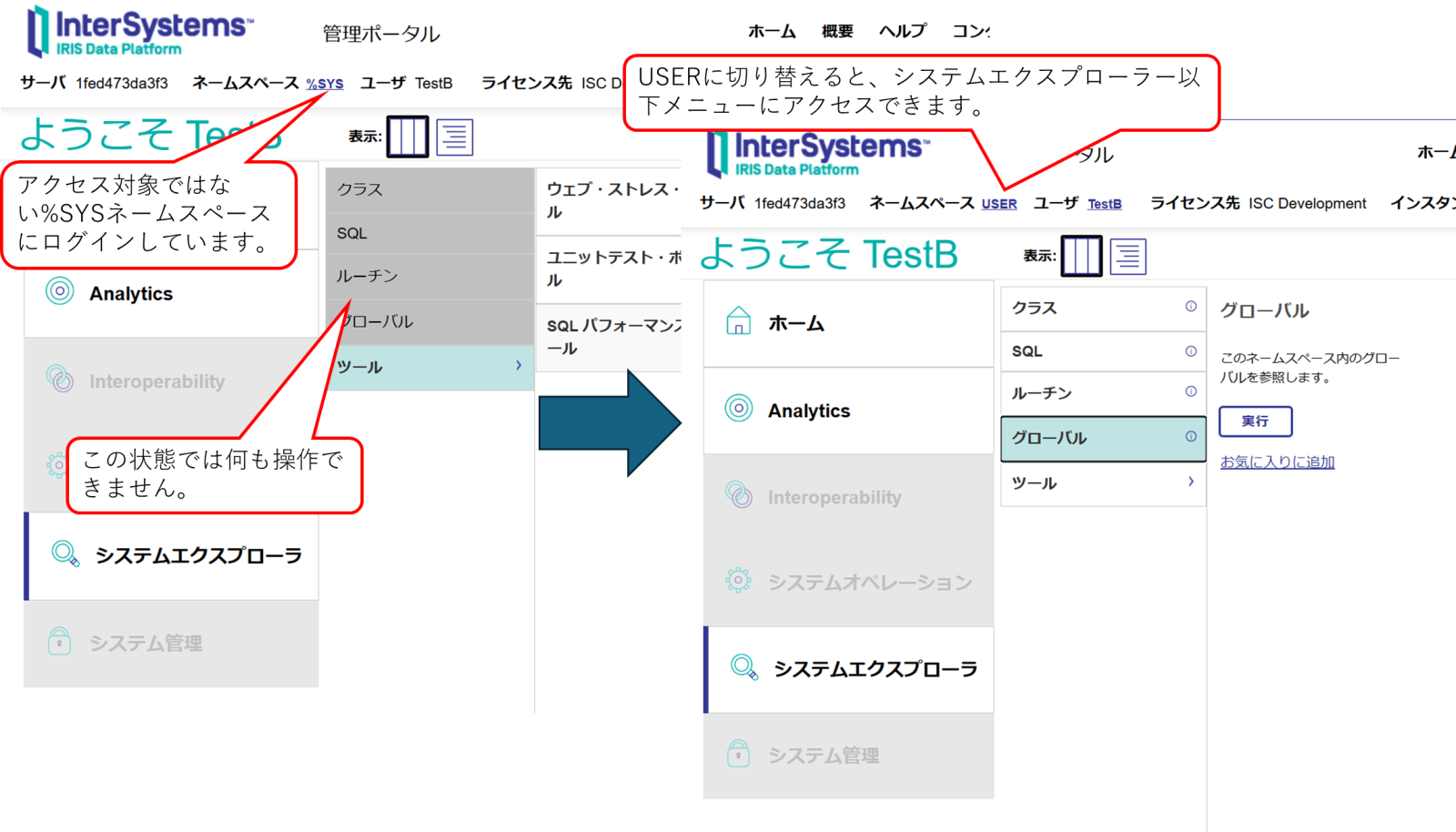Viewport: 1456px width, 832px height.
Task: Open the ホーム menu in the top bar
Action: [772, 31]
